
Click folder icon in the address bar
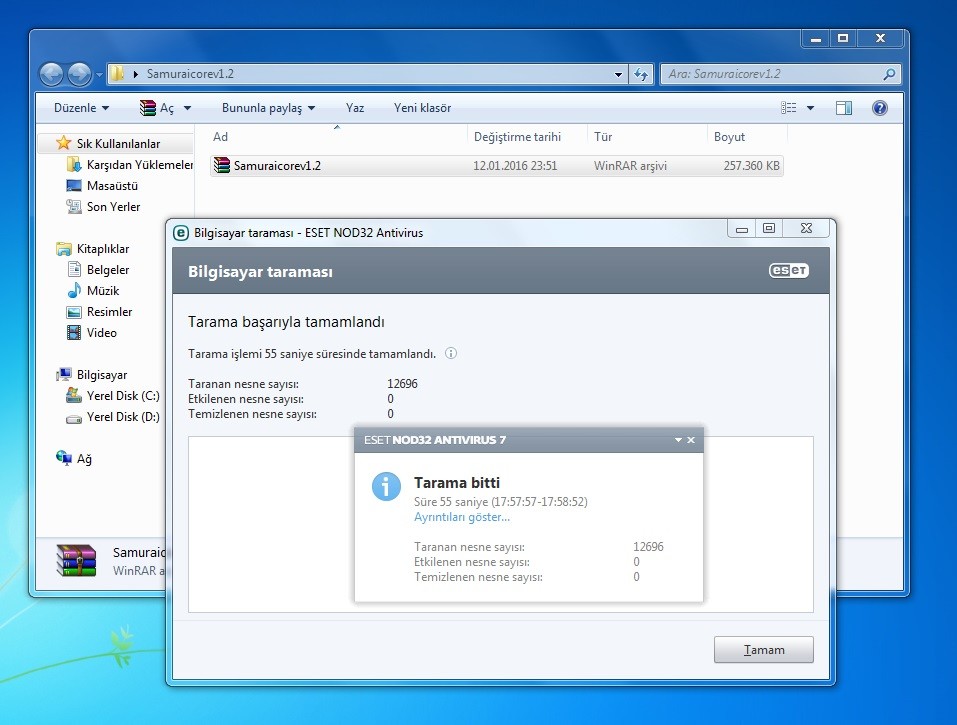coord(118,74)
